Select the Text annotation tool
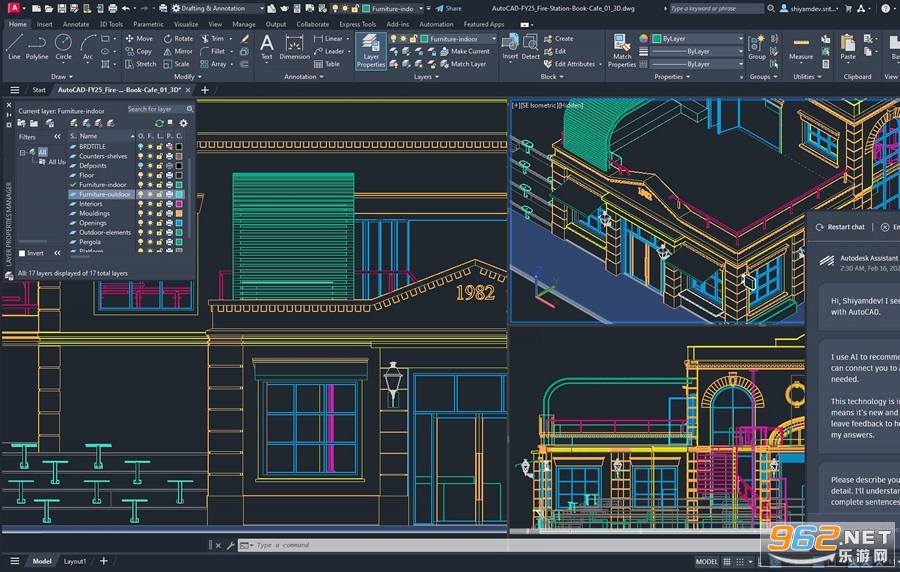The height and width of the screenshot is (572, 900). click(x=267, y=47)
